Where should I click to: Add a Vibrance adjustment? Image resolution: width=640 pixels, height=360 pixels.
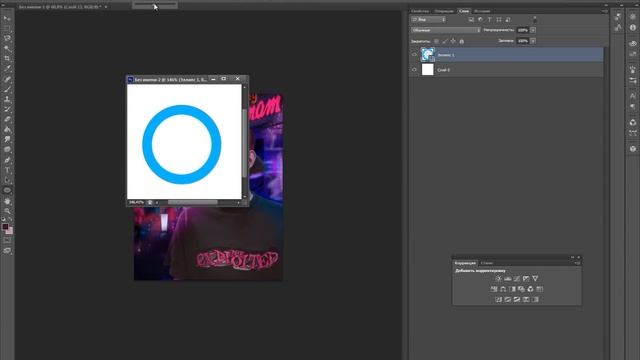coord(535,278)
